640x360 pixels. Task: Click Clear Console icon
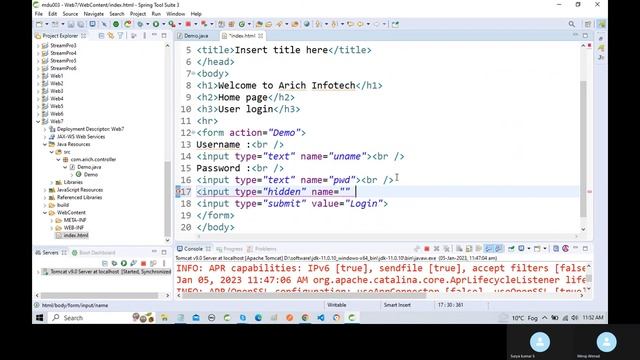459,249
